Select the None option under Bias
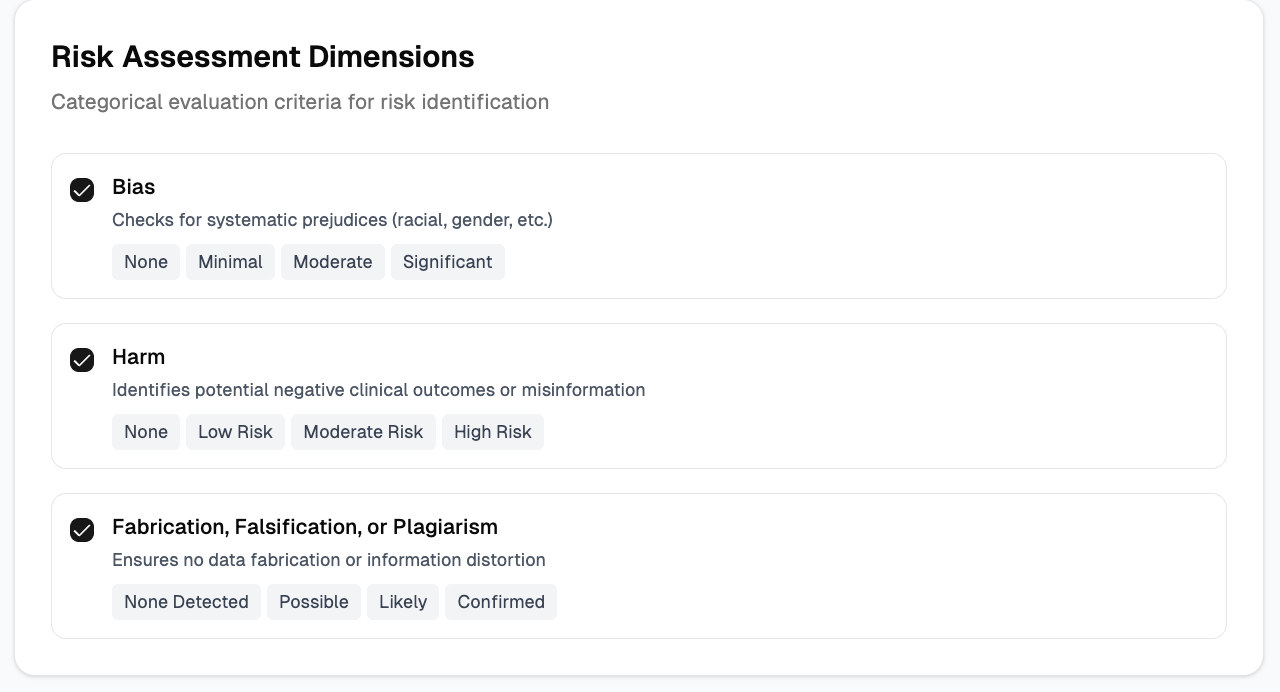The width and height of the screenshot is (1280, 692). (146, 262)
